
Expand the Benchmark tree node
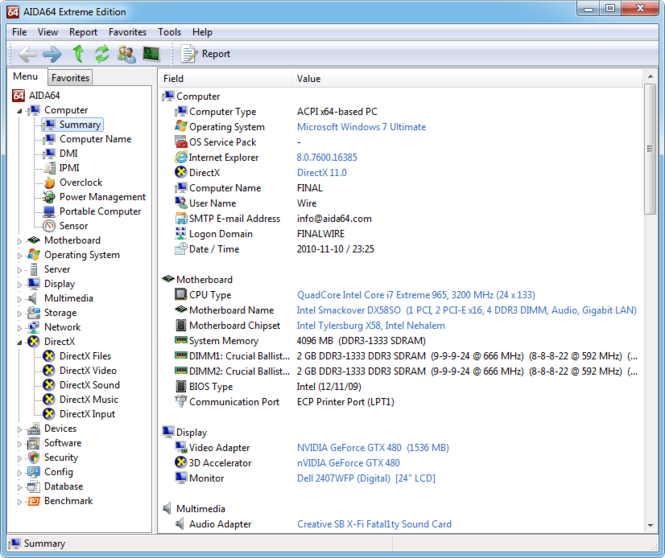(20, 502)
